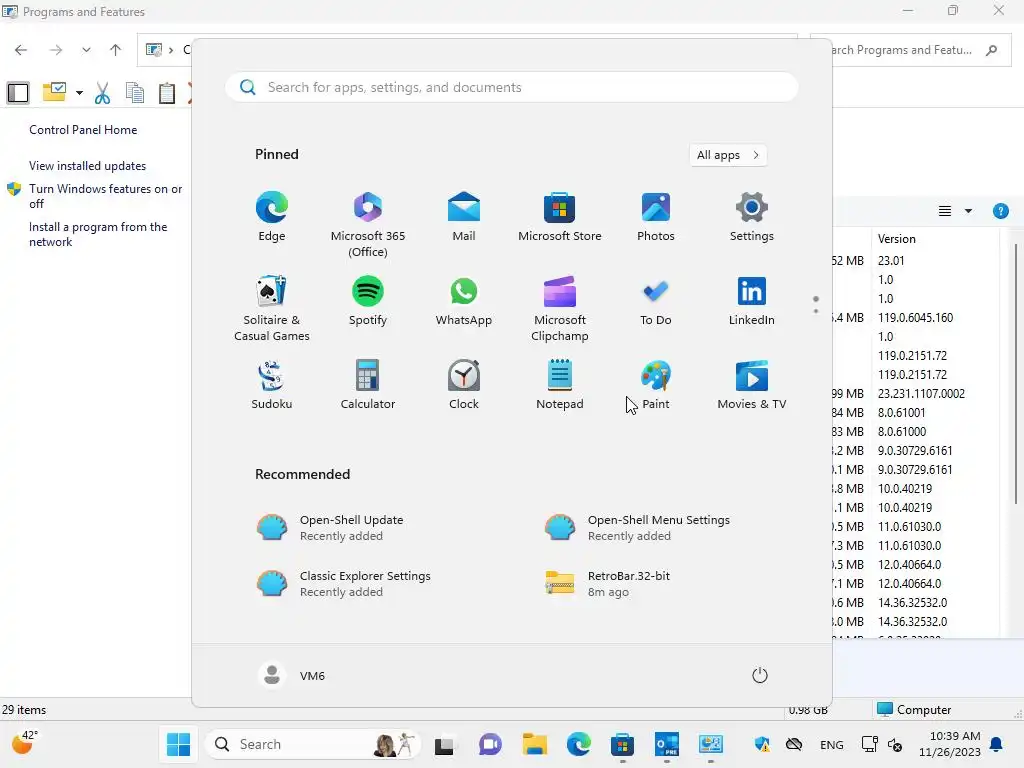Click the taskbar Search box
Image resolution: width=1024 pixels, height=768 pixels.
313,744
